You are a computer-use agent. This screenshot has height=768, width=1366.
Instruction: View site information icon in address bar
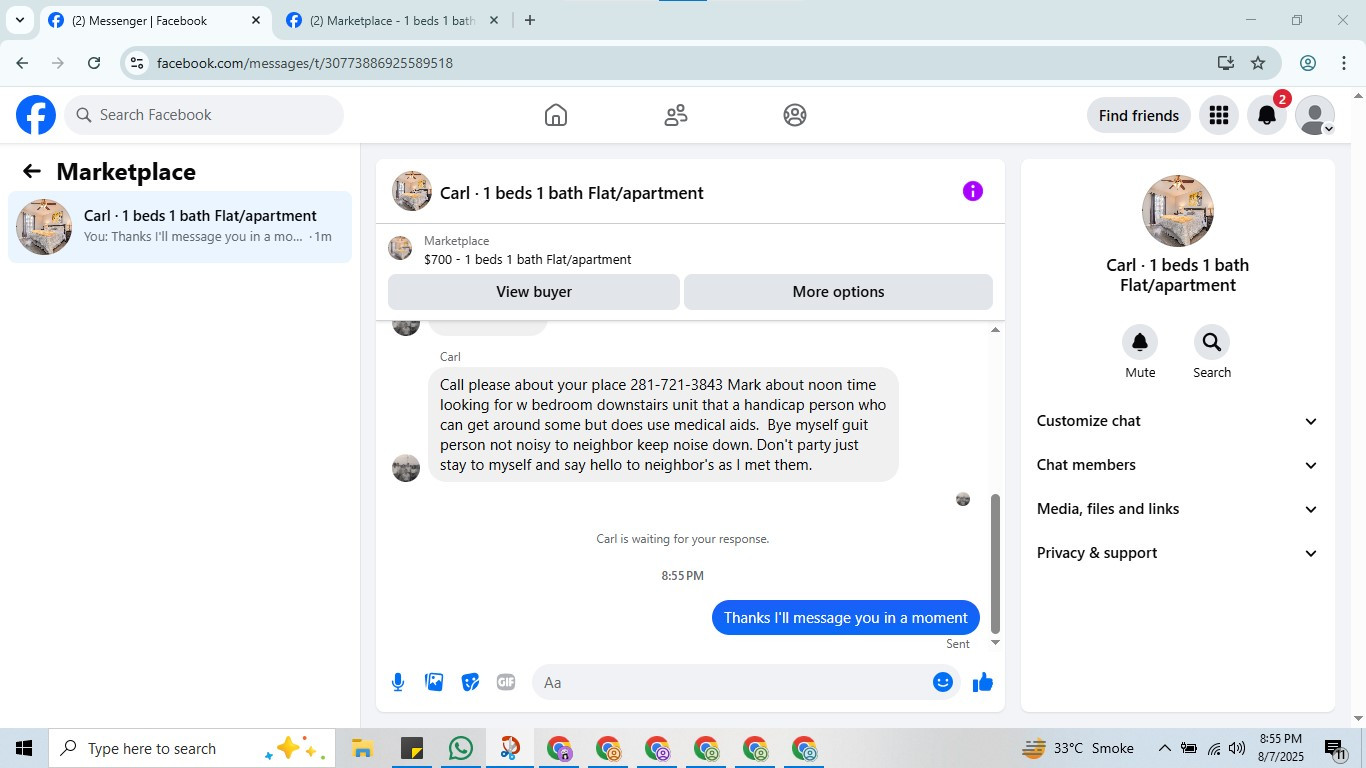[138, 63]
